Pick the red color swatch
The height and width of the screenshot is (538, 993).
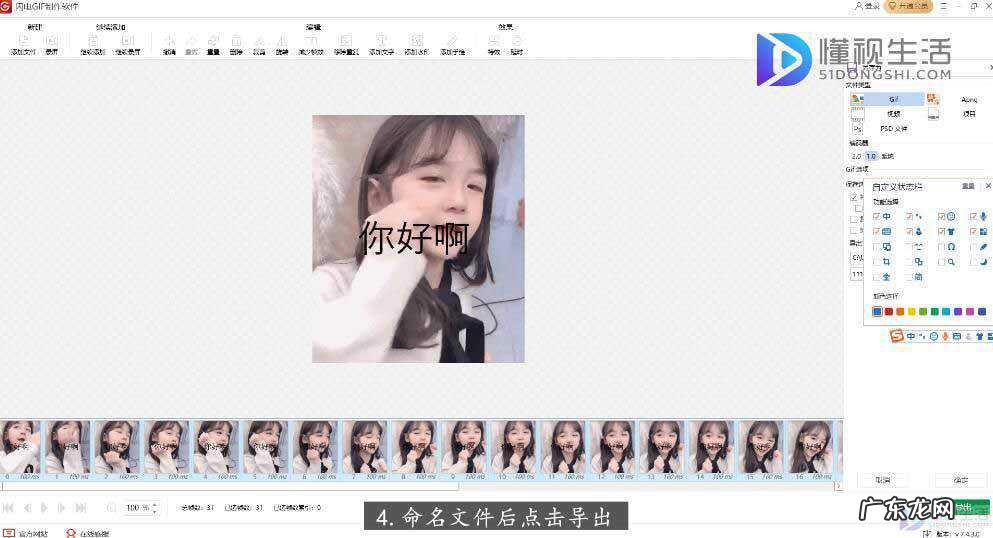point(889,311)
